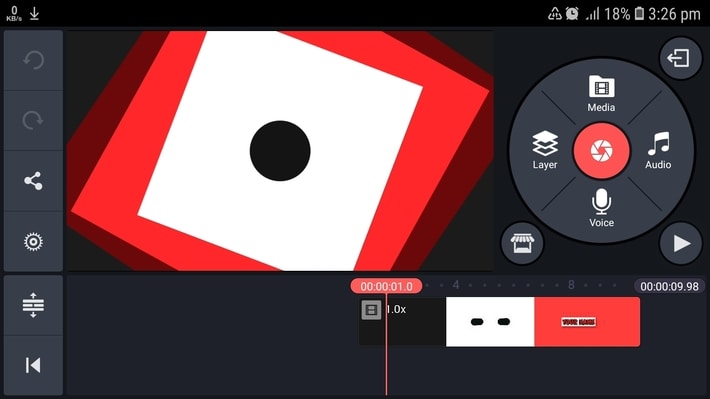Tap the KB/s network speed indicator
This screenshot has height=399, width=710.
pyautogui.click(x=14, y=14)
